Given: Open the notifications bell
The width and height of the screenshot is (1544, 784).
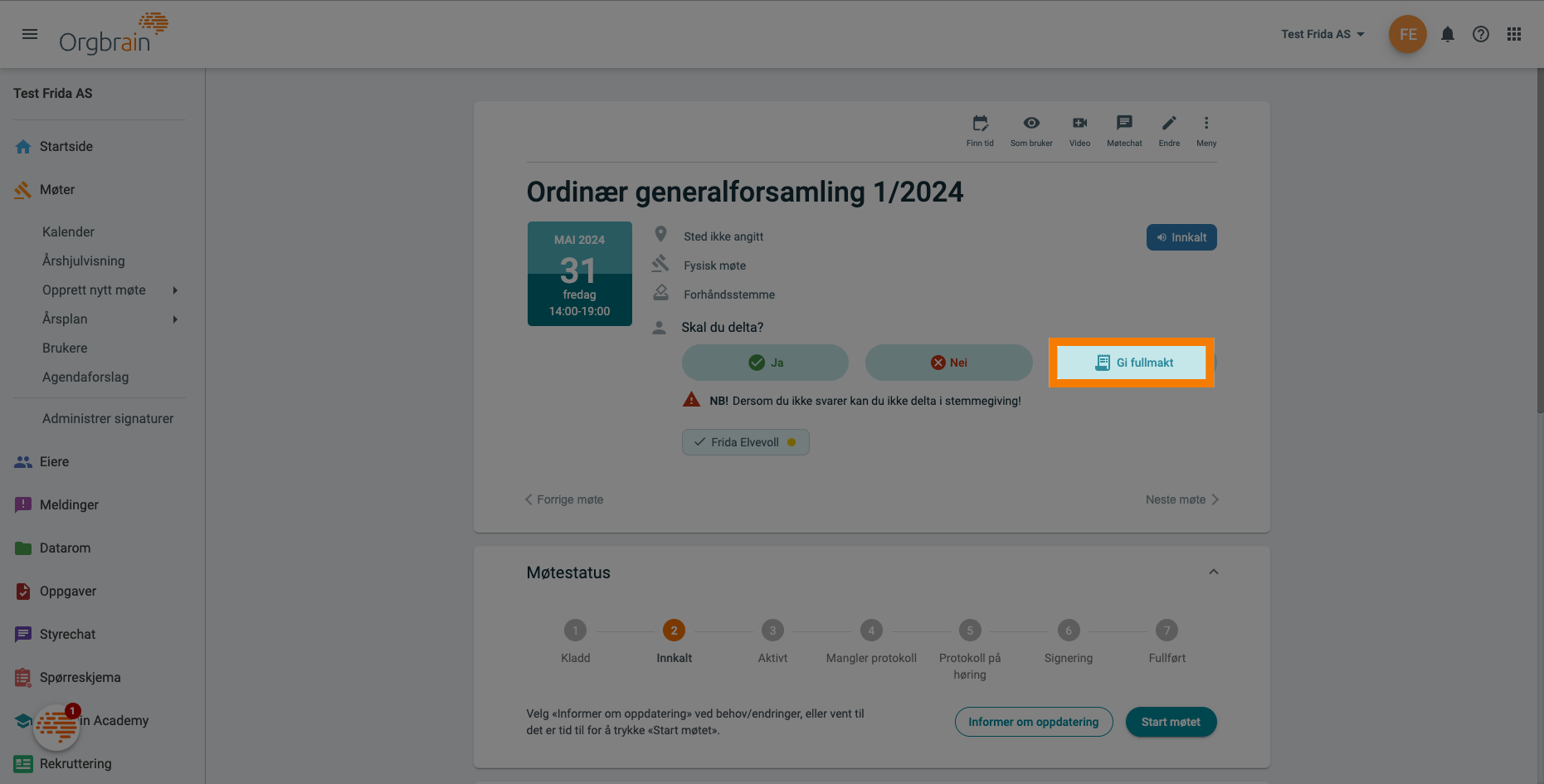Looking at the screenshot, I should [x=1448, y=34].
